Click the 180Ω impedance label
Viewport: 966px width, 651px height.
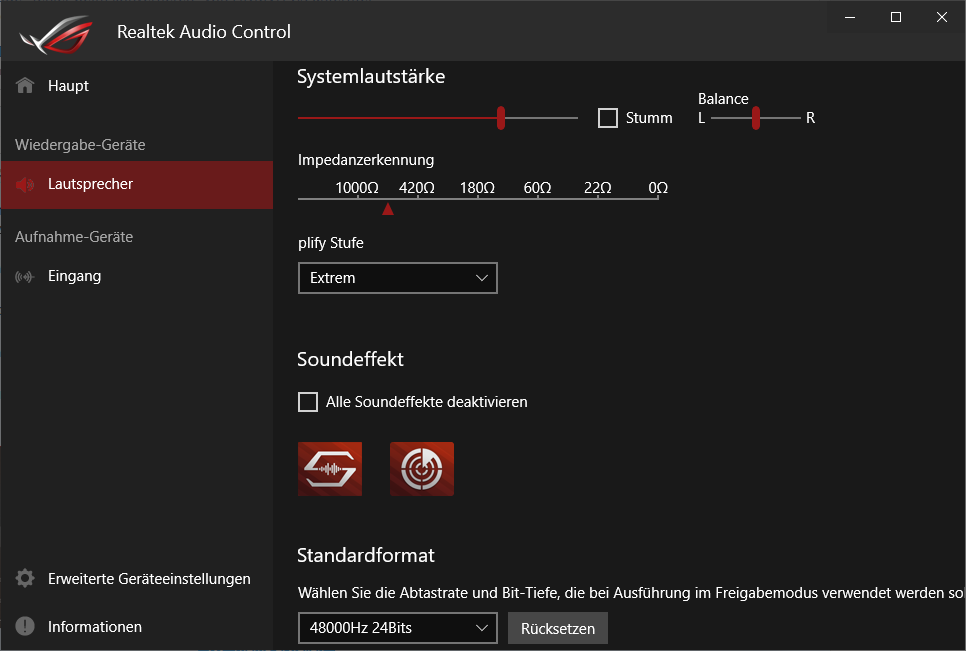(x=477, y=188)
